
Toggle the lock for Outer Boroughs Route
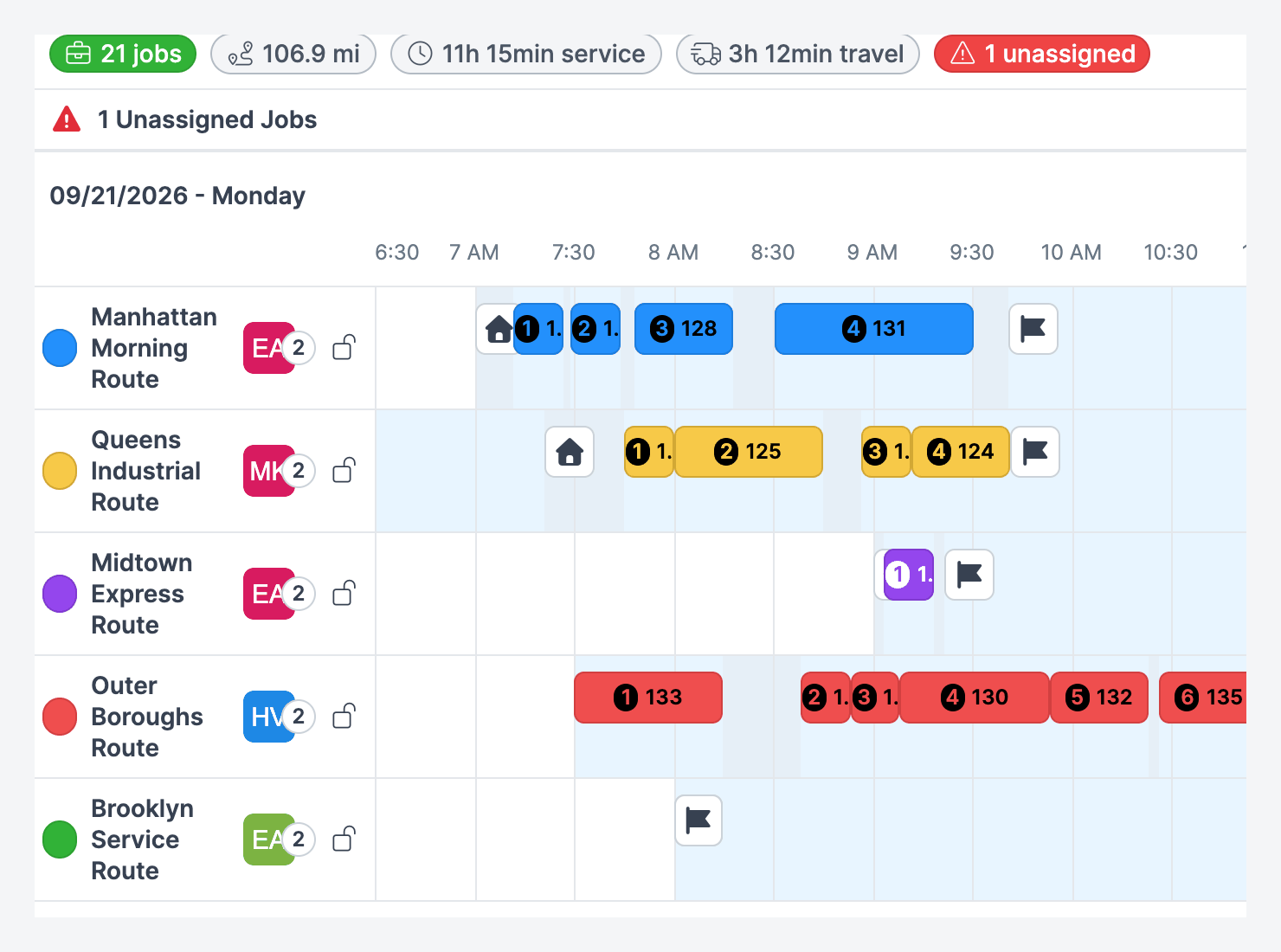point(344,717)
